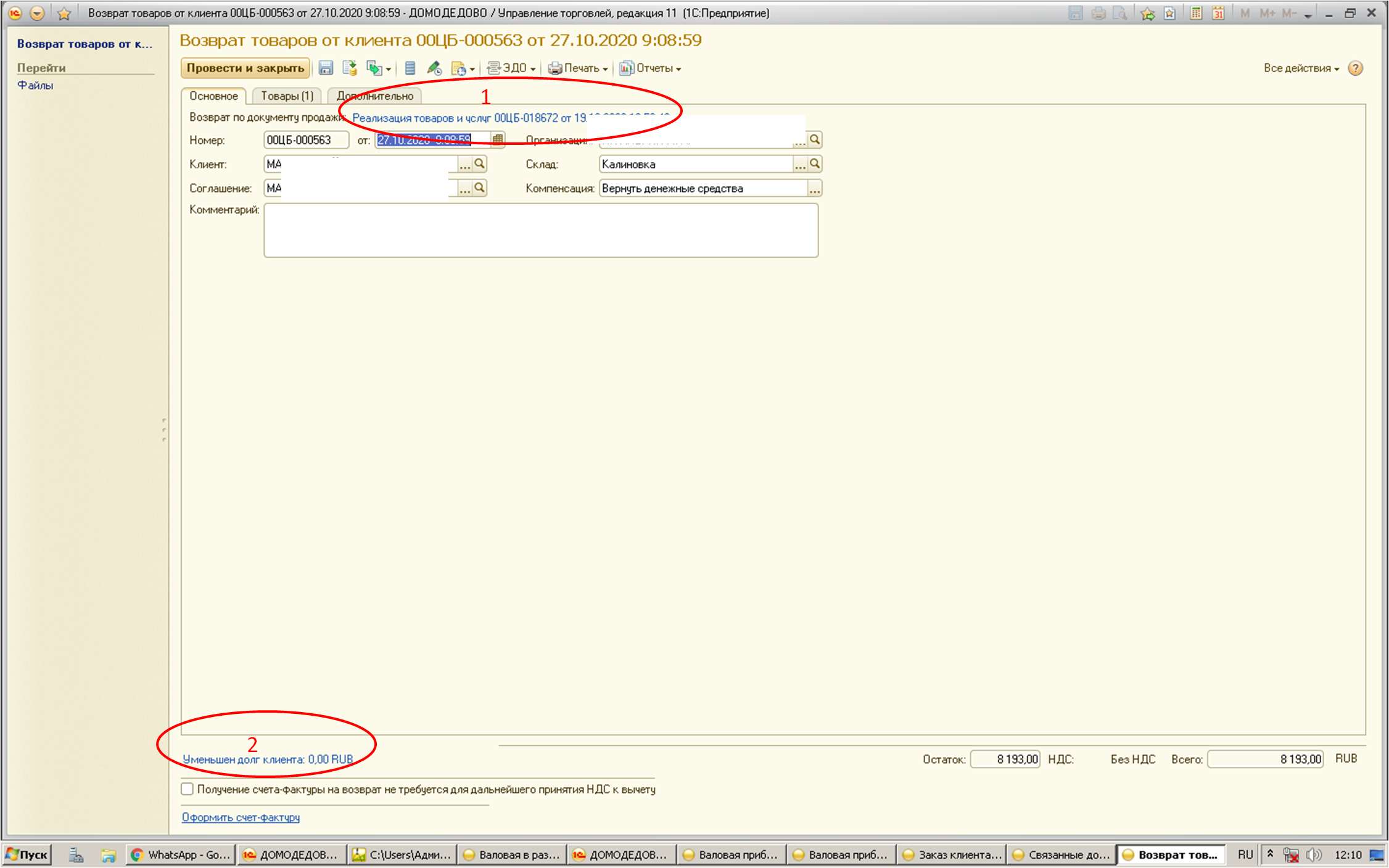Click the Оформить счет-фактуру link

click(241, 817)
